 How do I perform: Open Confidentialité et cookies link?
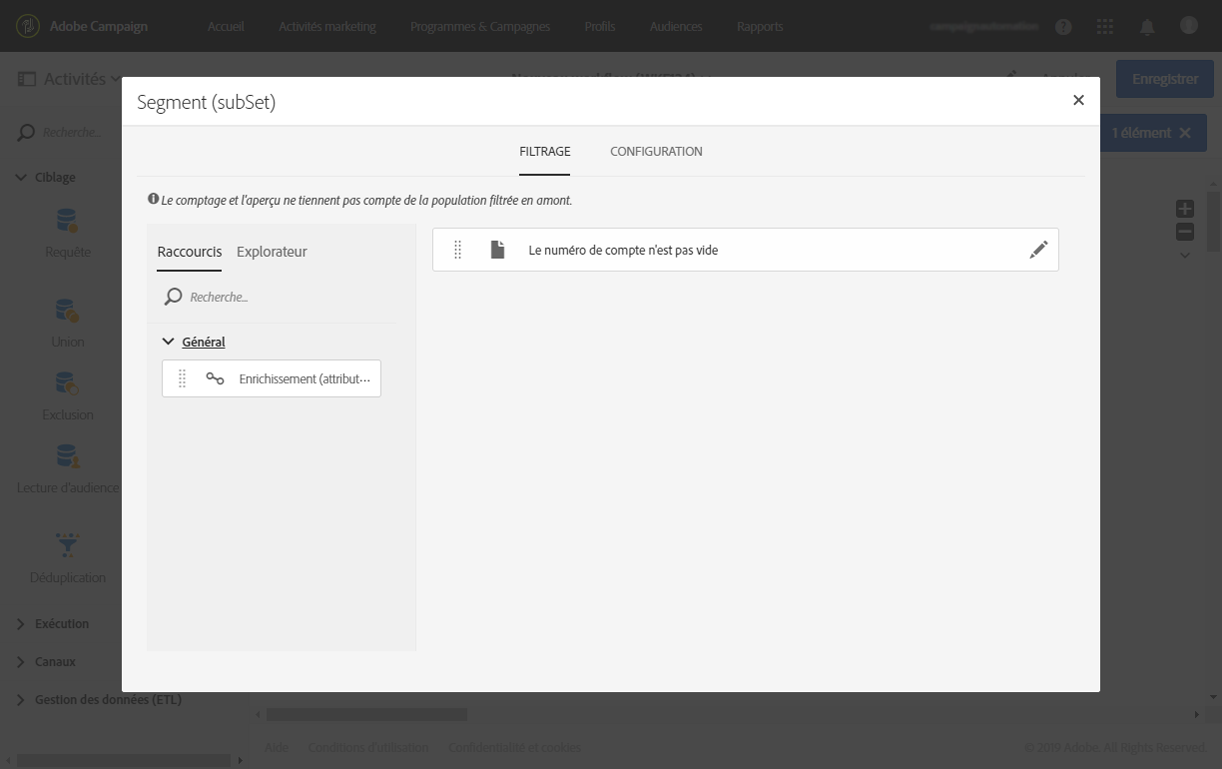(514, 748)
